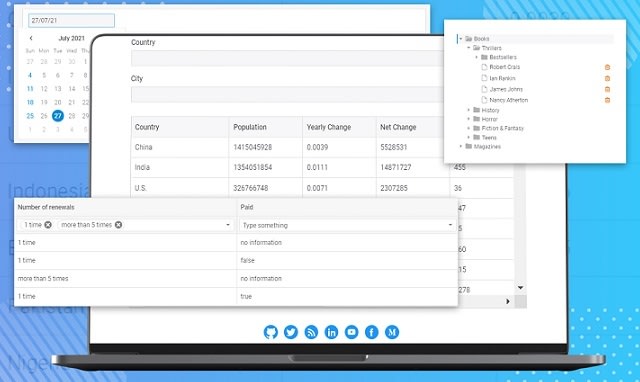Click the Nancy Atherton file icon

(x=484, y=100)
